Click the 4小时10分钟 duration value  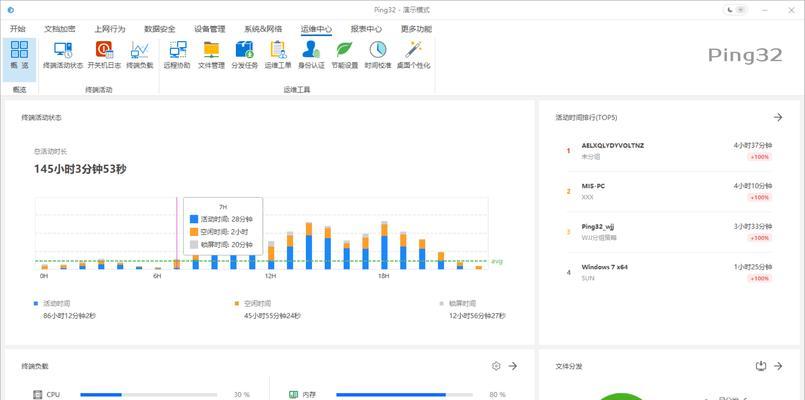(x=753, y=186)
